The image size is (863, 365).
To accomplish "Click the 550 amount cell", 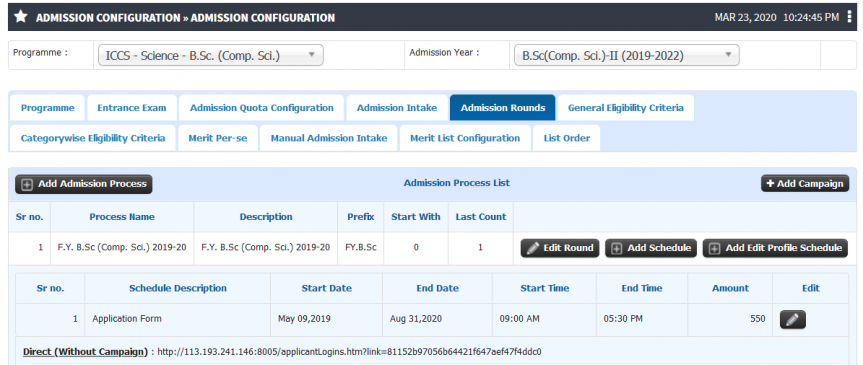I will [730, 319].
